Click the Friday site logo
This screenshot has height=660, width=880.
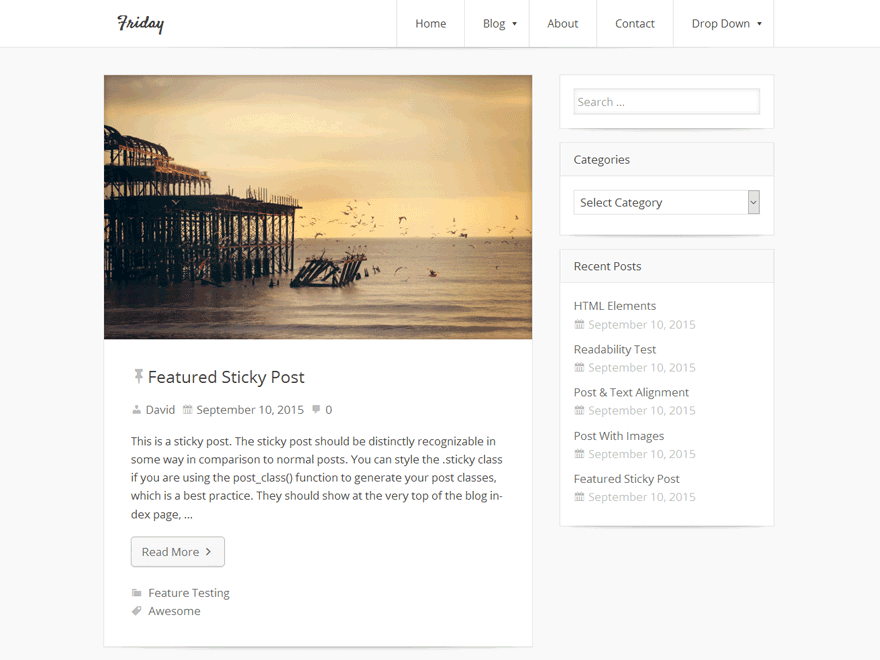click(140, 24)
